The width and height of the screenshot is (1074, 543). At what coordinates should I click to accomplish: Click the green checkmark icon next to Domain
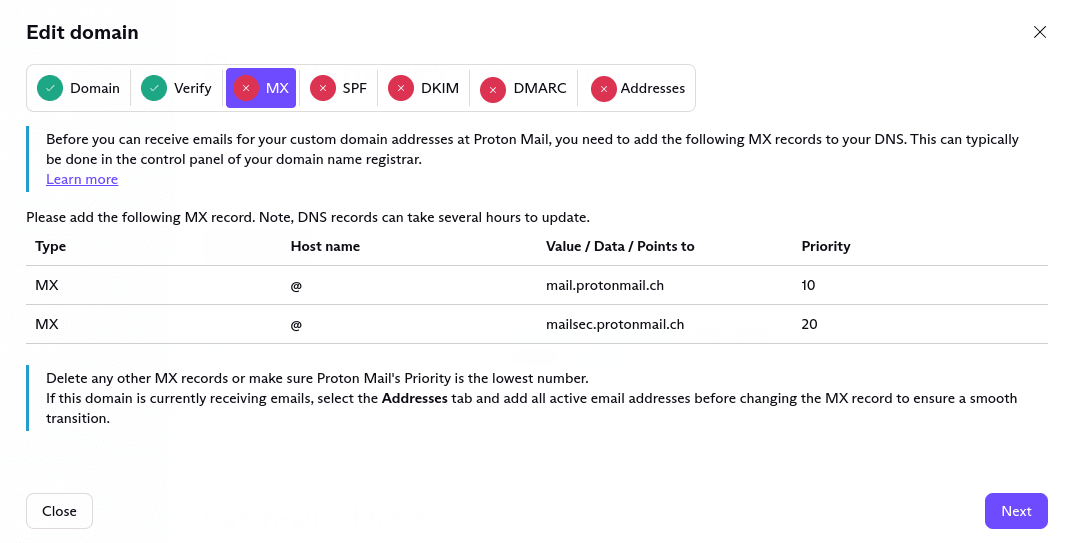coord(50,88)
